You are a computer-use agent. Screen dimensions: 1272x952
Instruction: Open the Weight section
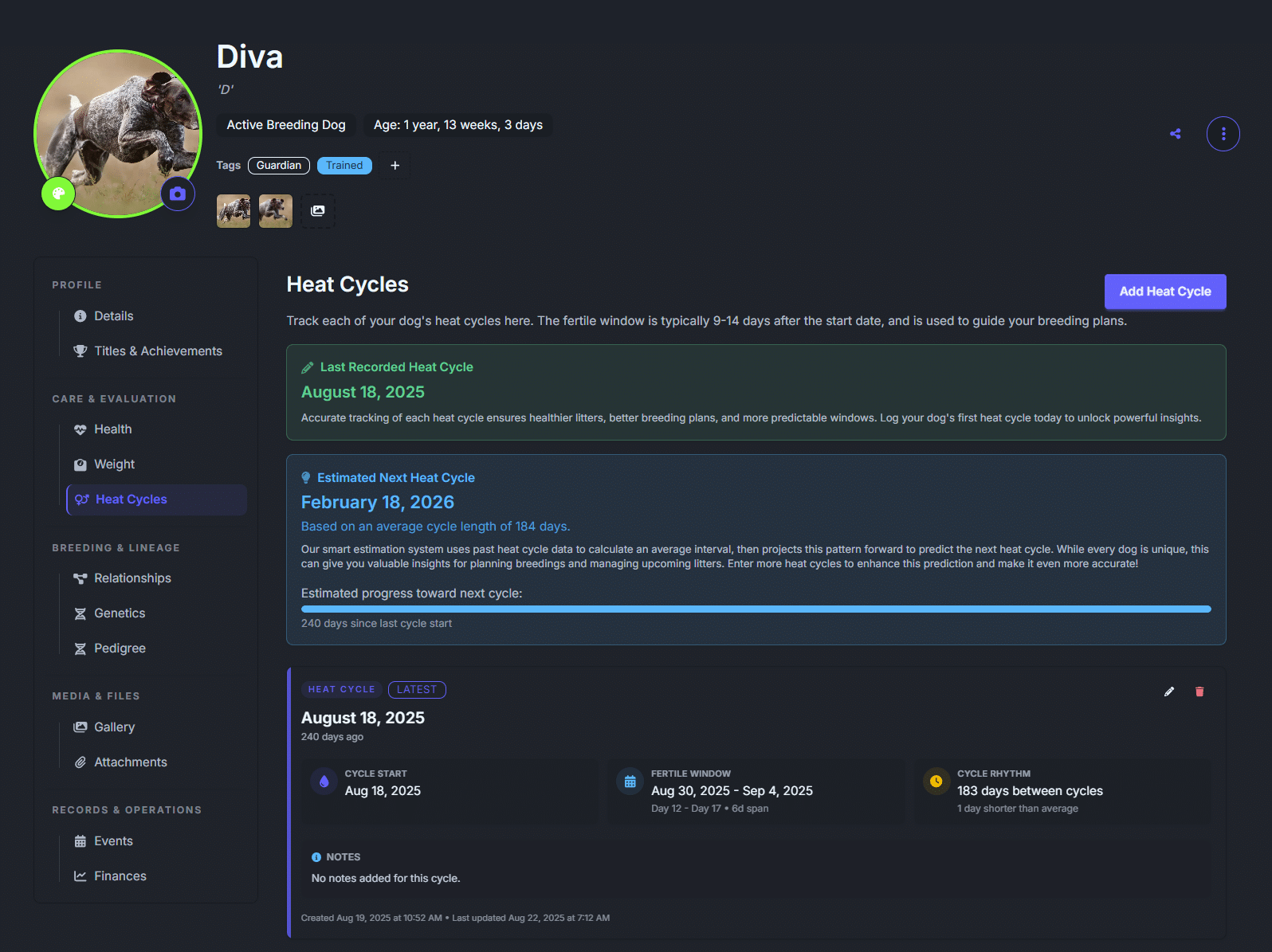pyautogui.click(x=115, y=464)
